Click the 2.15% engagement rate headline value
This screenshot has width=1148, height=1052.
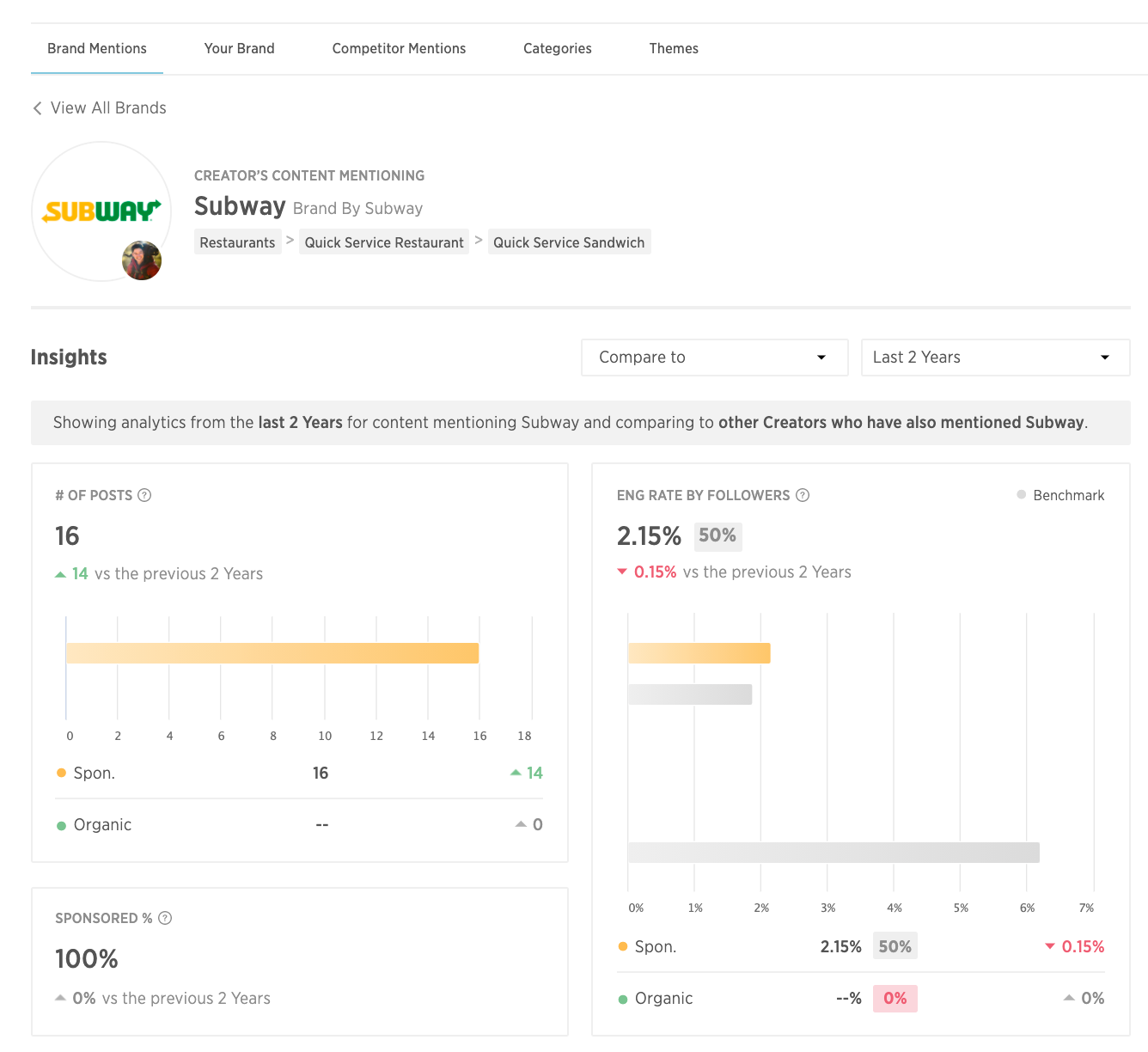649,536
